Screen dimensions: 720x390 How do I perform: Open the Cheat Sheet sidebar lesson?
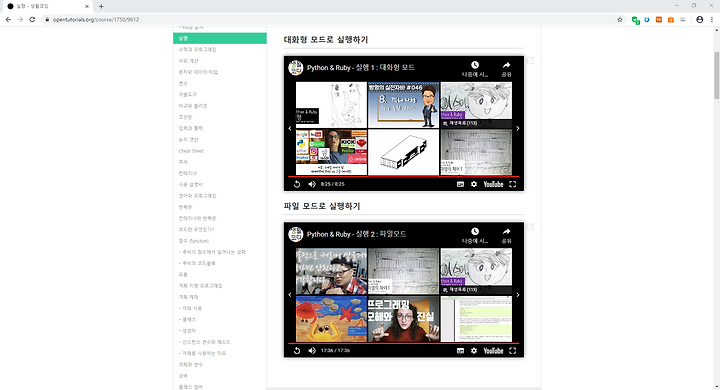point(191,151)
